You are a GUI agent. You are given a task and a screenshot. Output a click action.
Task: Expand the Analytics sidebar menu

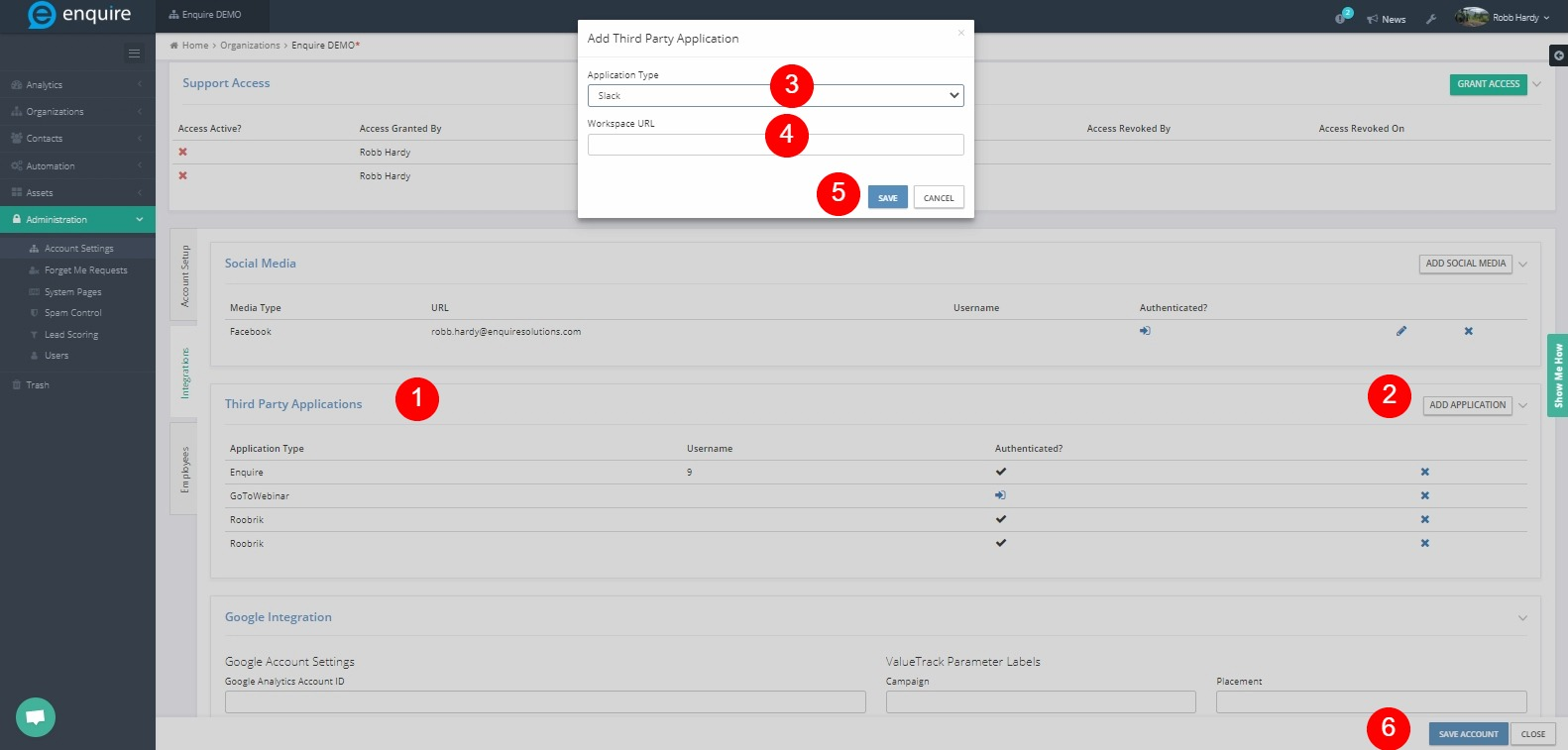pyautogui.click(x=77, y=85)
